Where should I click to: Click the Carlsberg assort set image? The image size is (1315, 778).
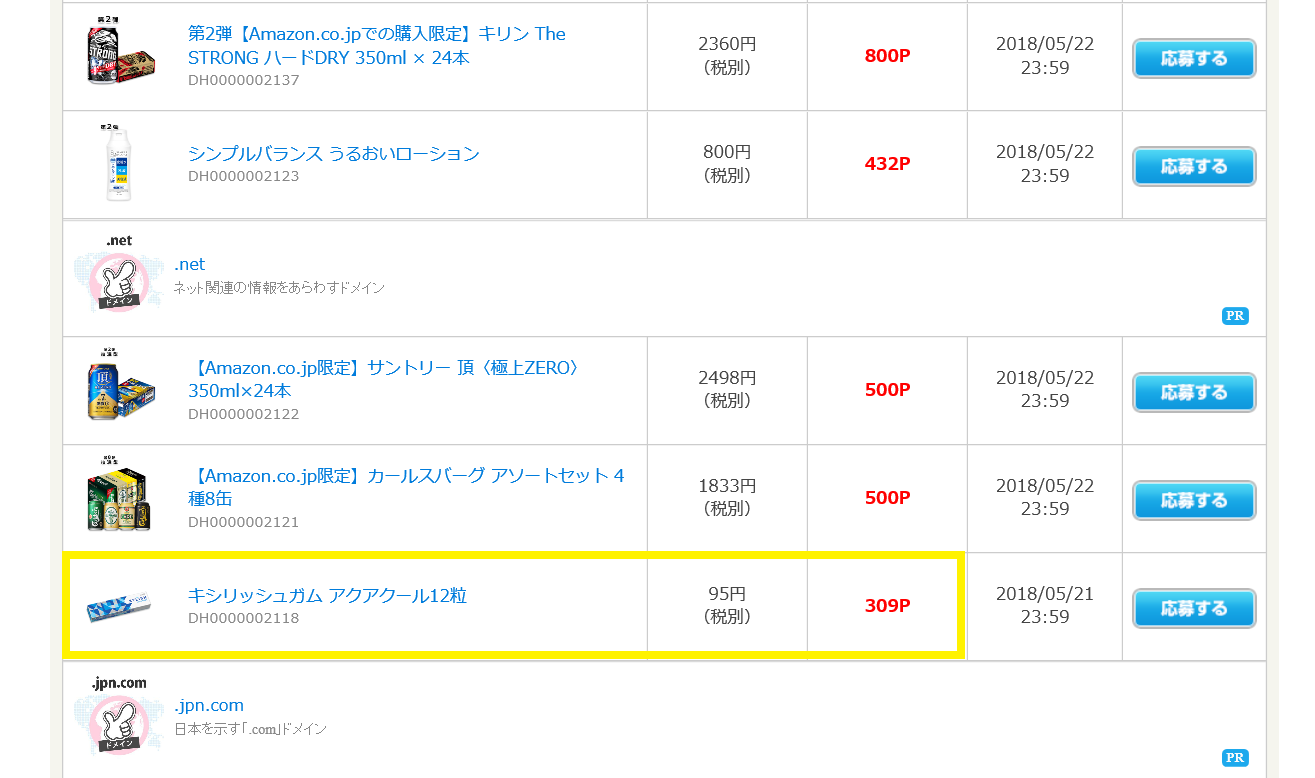coord(120,497)
